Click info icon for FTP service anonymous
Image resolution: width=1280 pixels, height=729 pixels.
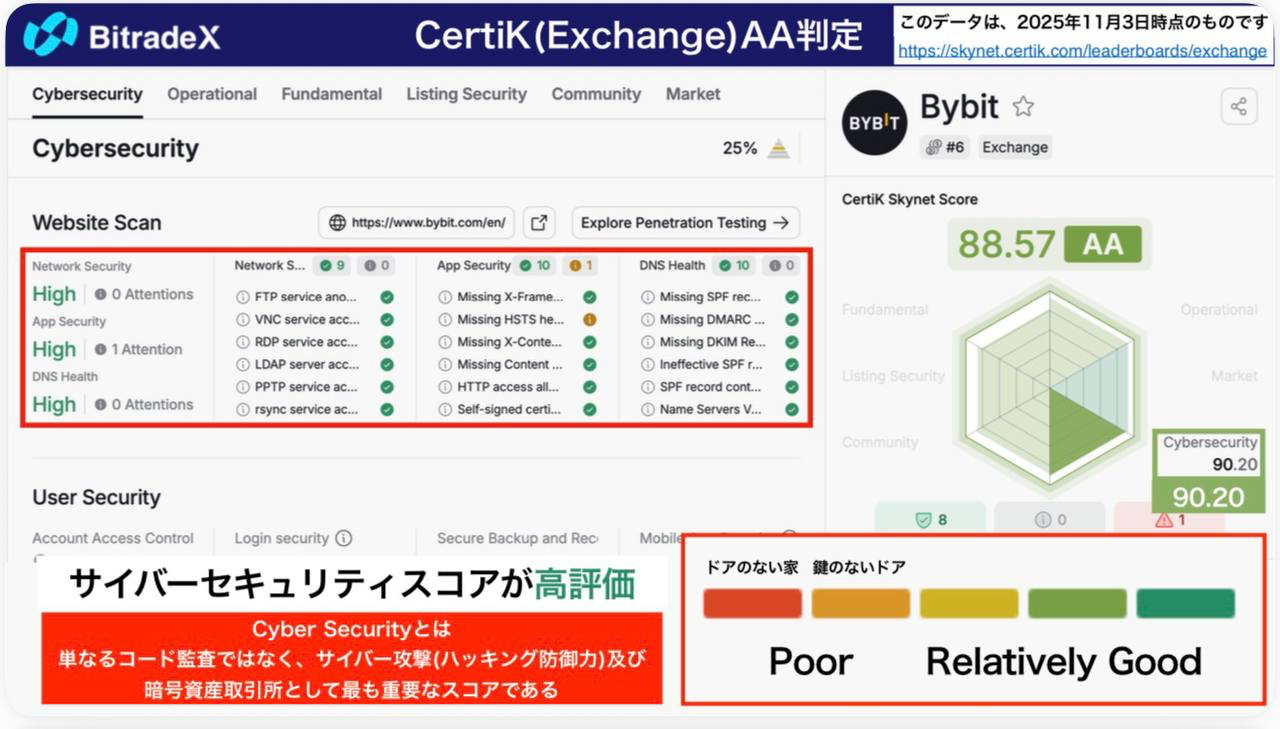[242, 297]
